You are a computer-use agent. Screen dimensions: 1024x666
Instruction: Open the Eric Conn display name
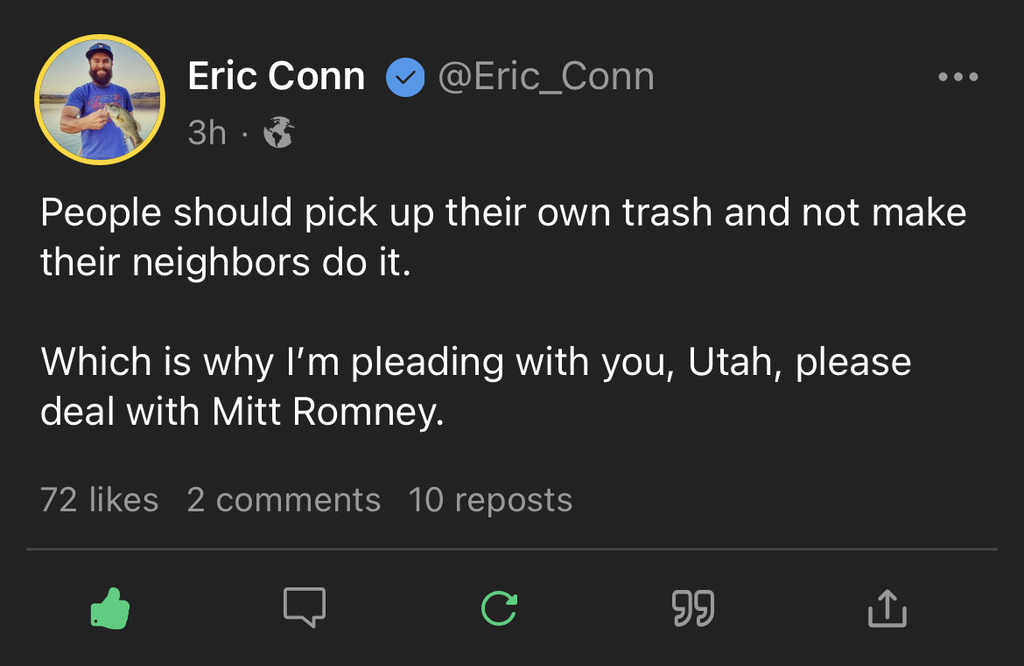[276, 77]
